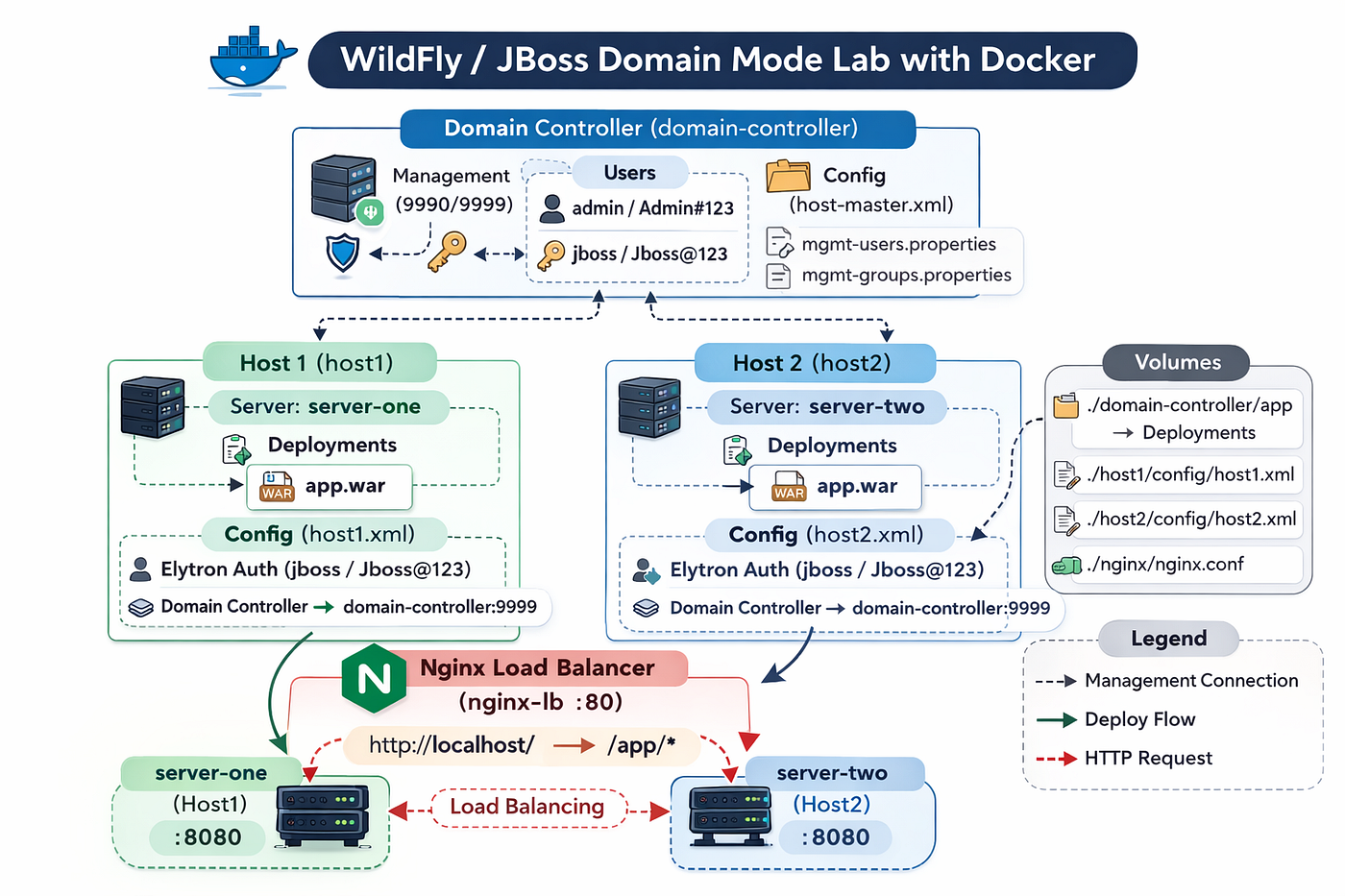Click the Host 1 Domain Controller stack icon

[141, 607]
